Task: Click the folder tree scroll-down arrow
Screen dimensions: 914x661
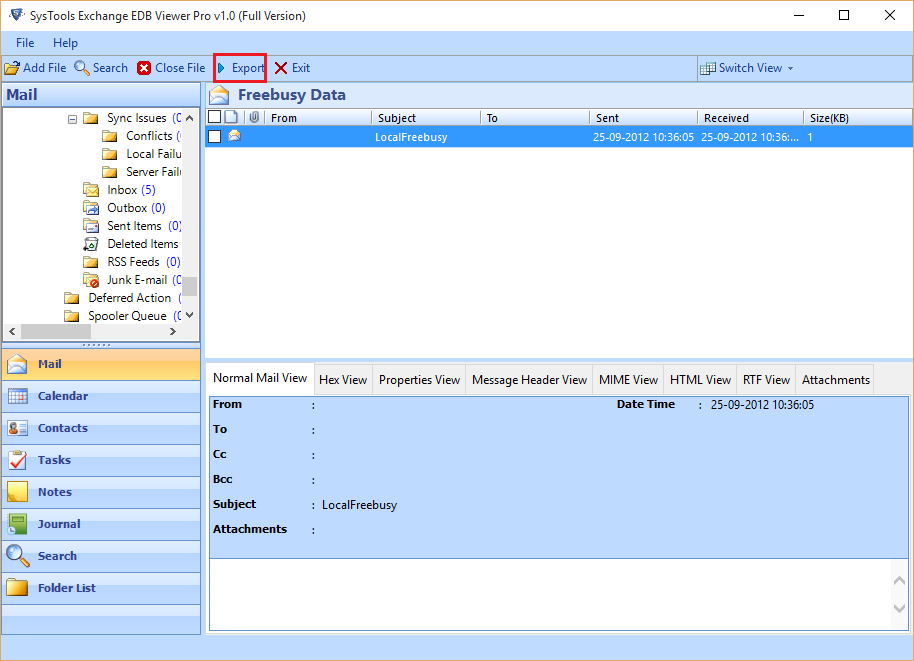Action: [189, 315]
